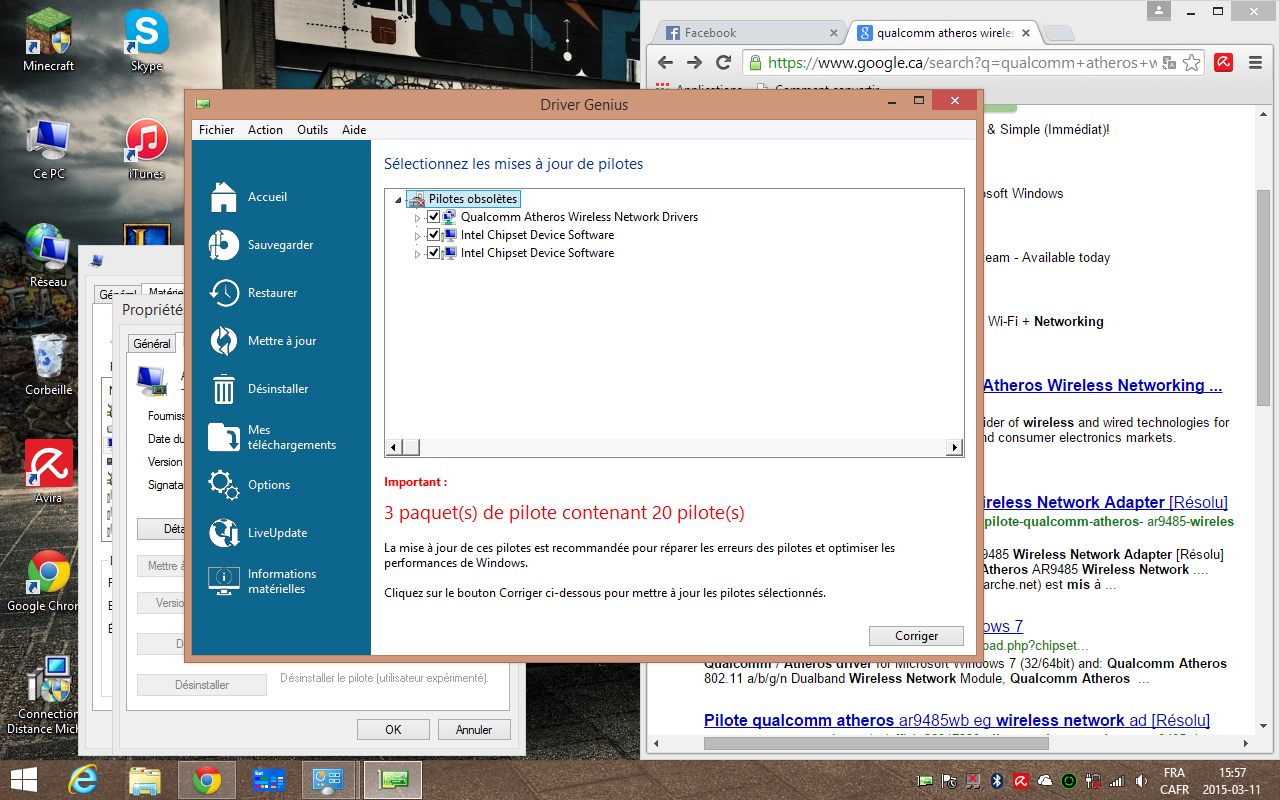The height and width of the screenshot is (800, 1280).
Task: Click the greyed Désinstaller button in Propriétés dialog
Action: (x=202, y=685)
